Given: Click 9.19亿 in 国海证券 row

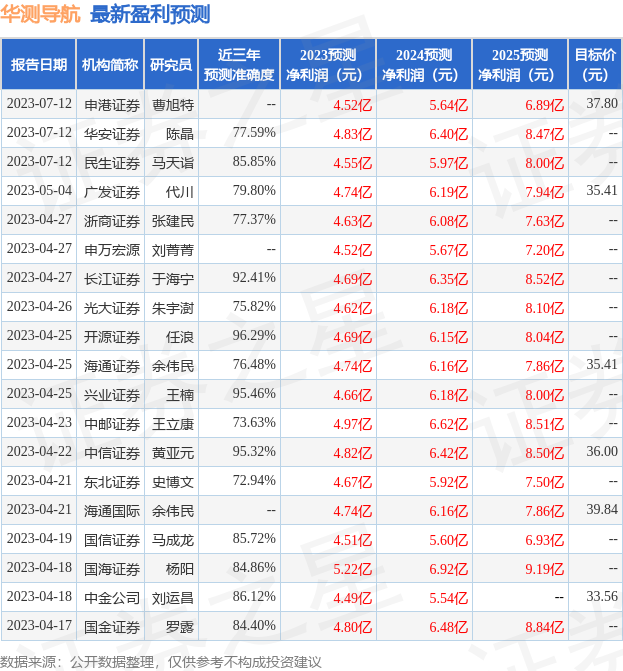Looking at the screenshot, I should 544,569.
